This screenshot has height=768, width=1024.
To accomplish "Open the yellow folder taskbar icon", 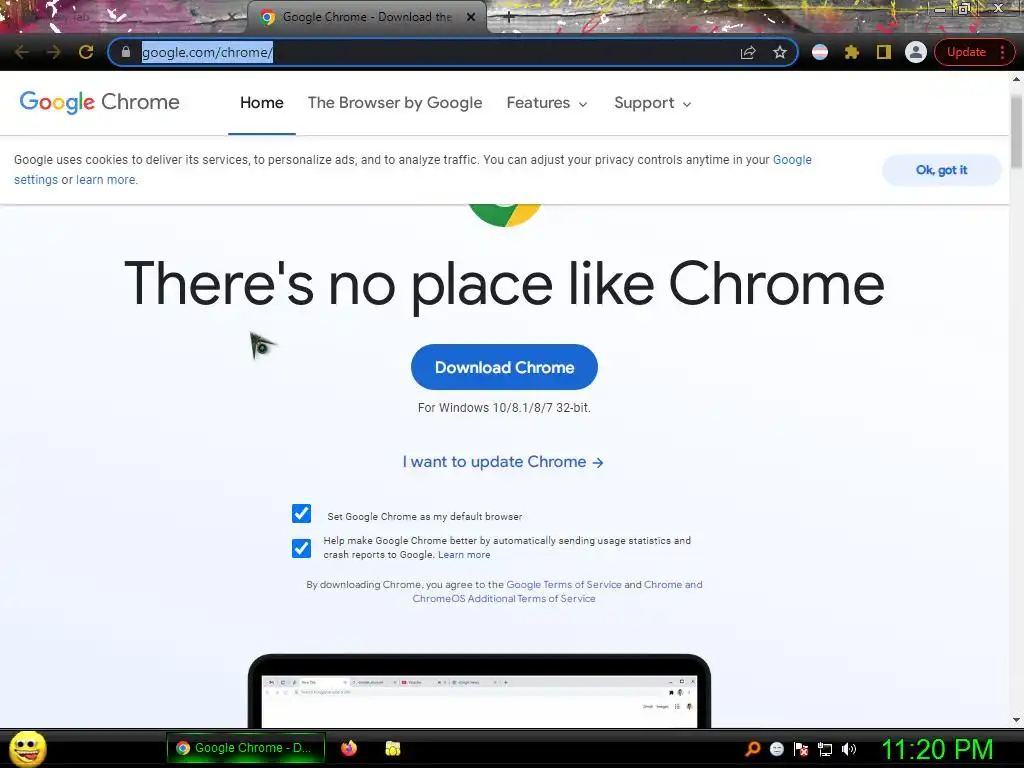I will coord(392,748).
